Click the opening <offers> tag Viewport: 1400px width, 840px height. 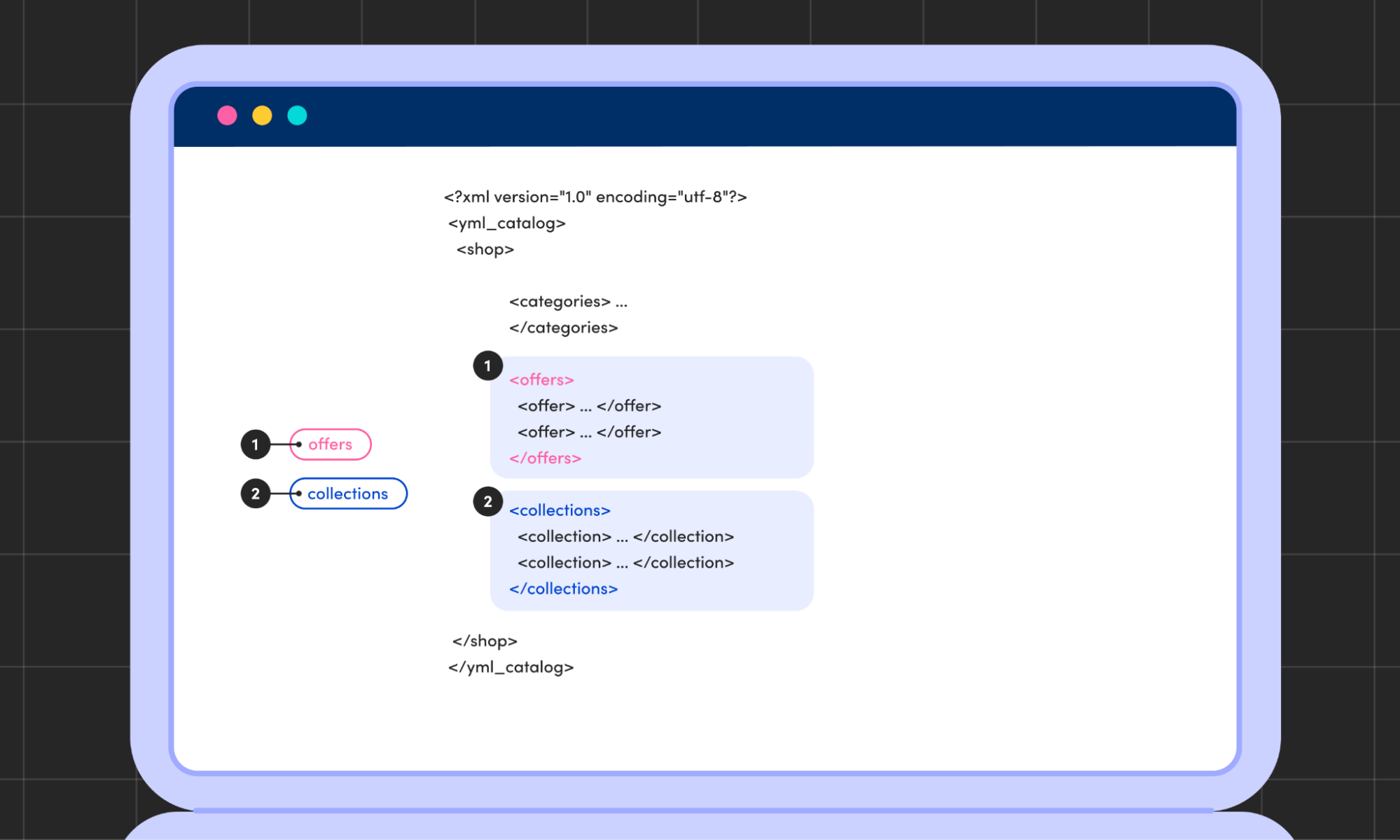coord(541,379)
